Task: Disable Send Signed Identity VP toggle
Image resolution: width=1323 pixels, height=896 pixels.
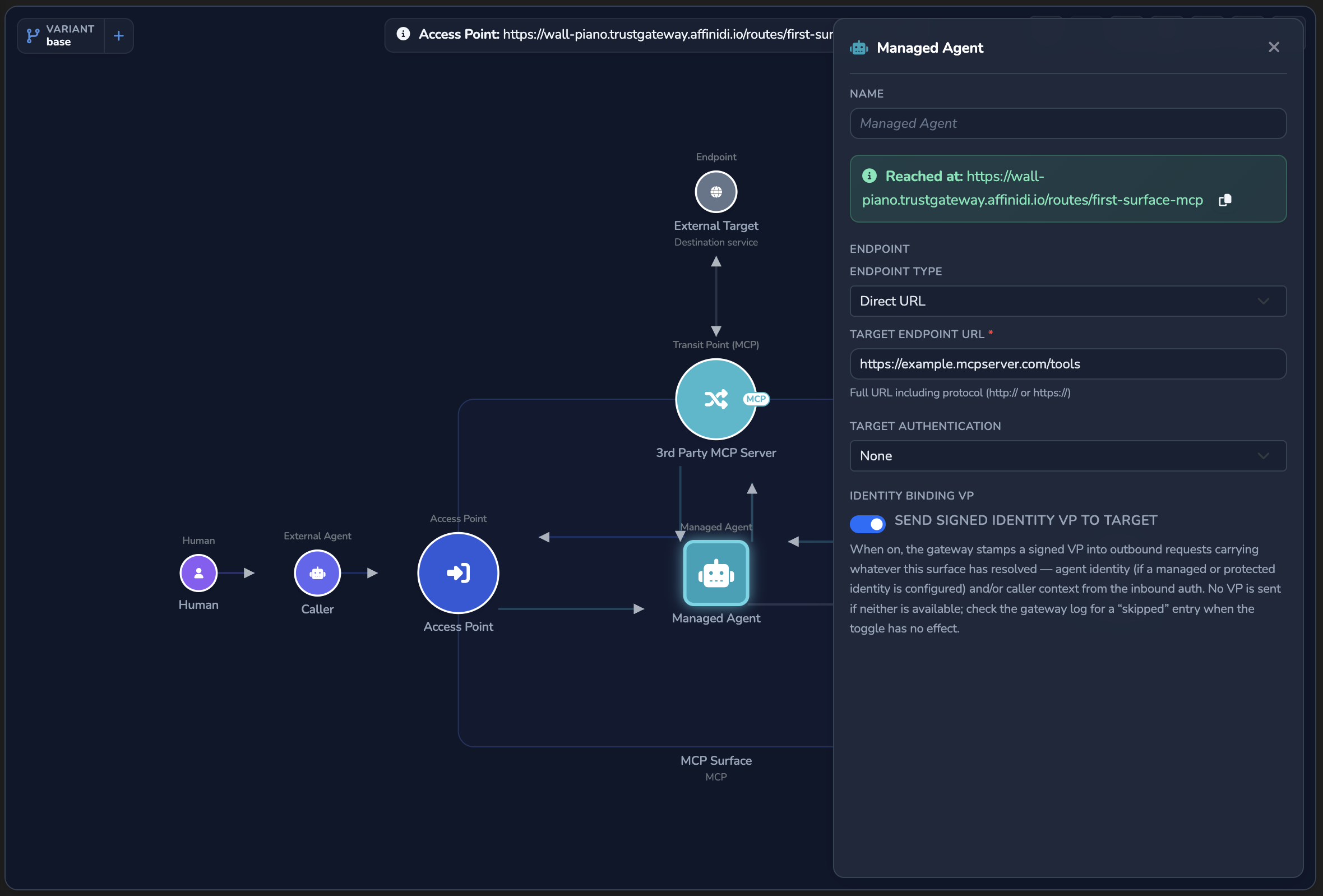Action: [x=867, y=523]
